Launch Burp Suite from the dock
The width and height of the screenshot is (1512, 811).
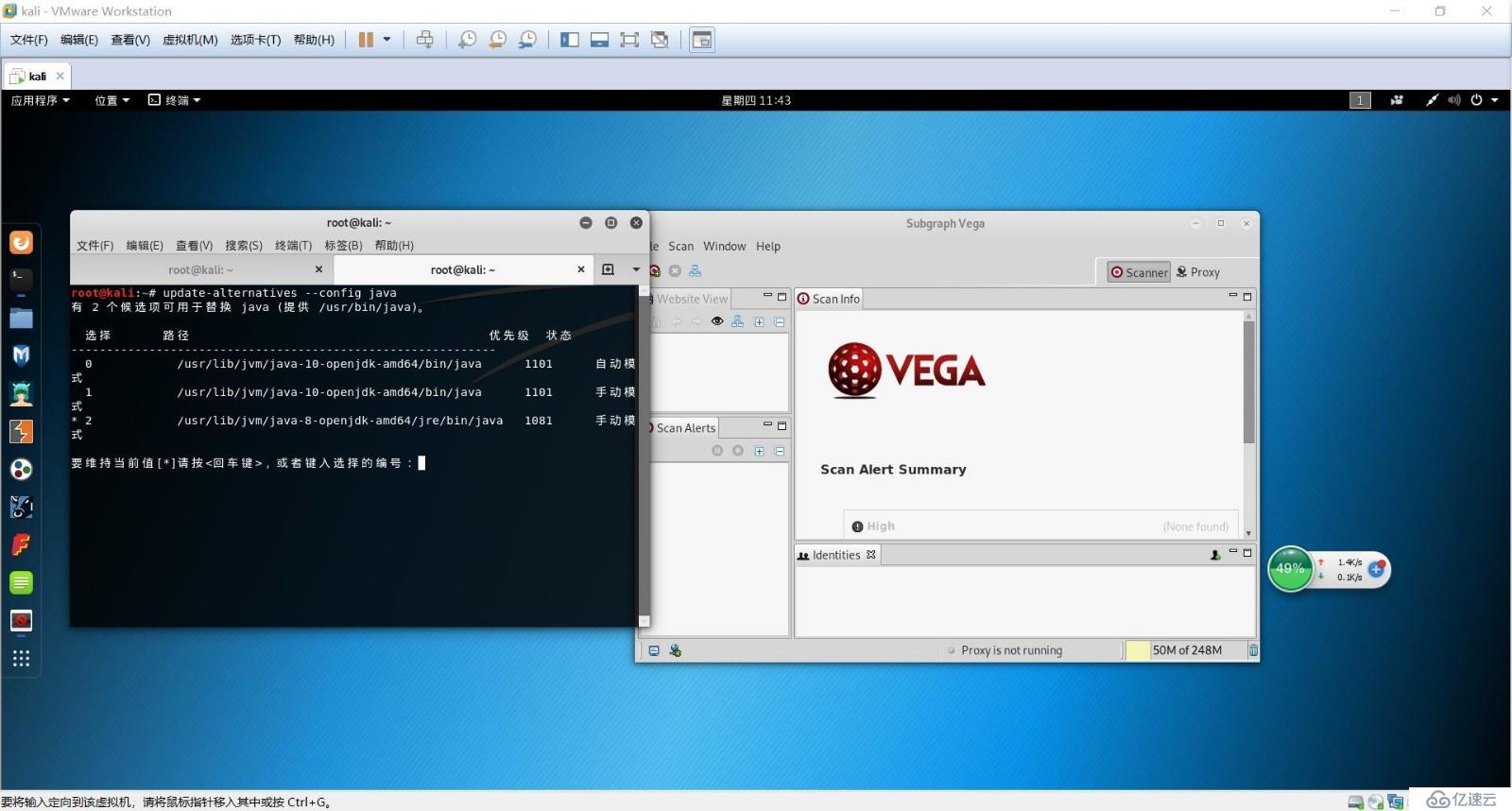pyautogui.click(x=21, y=431)
